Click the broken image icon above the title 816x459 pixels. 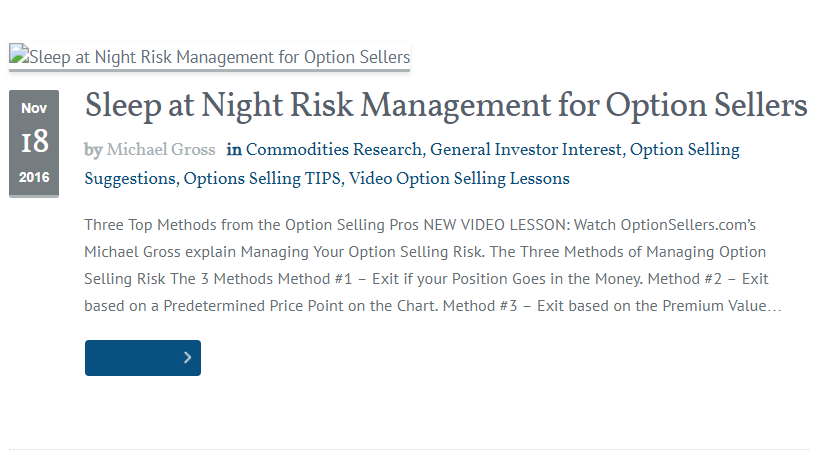point(19,54)
